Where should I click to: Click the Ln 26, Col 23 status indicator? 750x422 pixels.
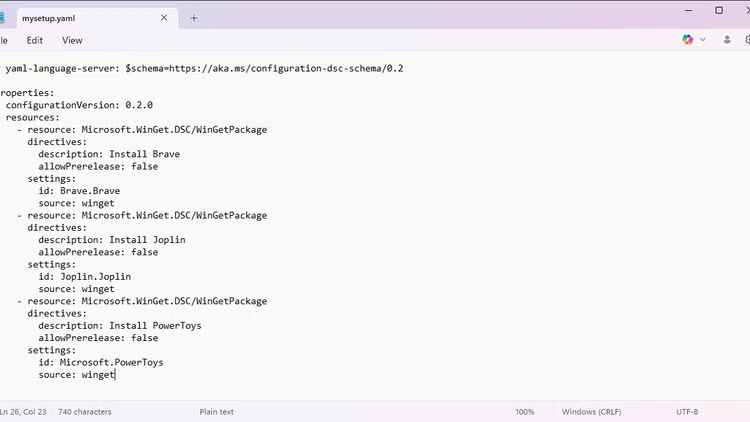23,411
